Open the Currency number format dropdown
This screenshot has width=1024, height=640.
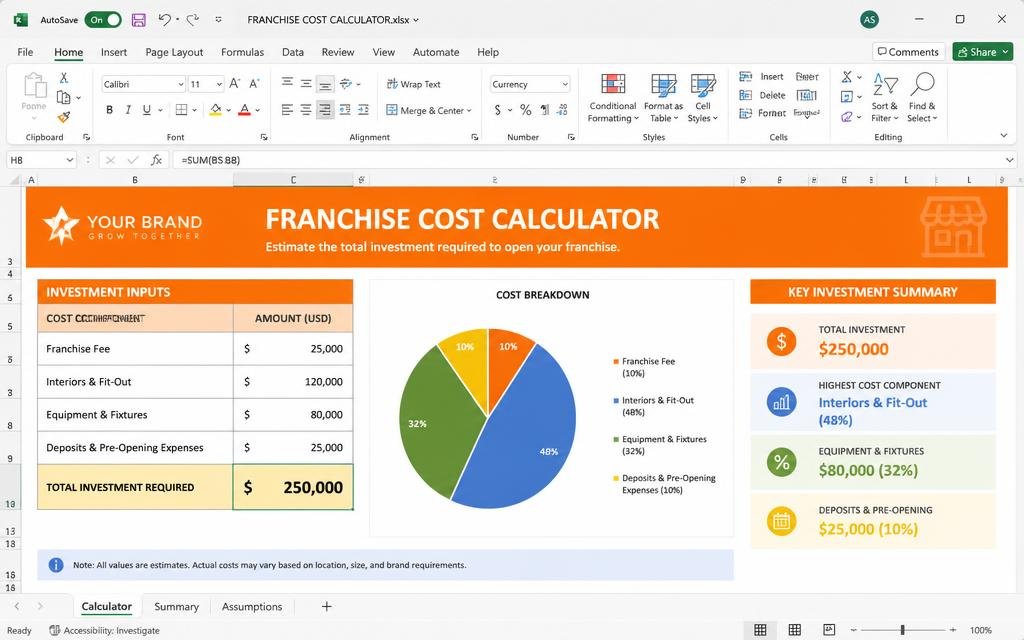[x=565, y=84]
